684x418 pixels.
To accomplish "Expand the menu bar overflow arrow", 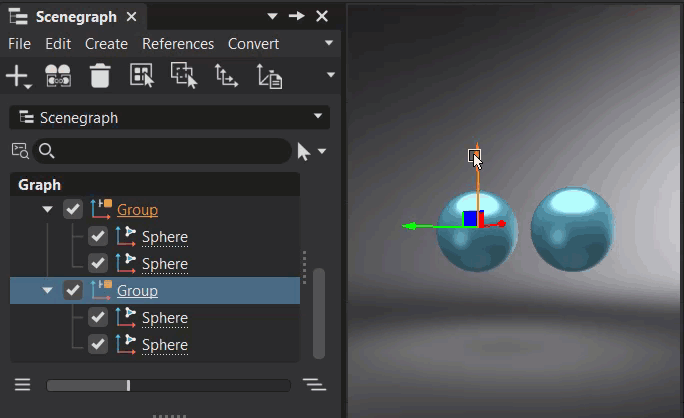I will tap(329, 43).
